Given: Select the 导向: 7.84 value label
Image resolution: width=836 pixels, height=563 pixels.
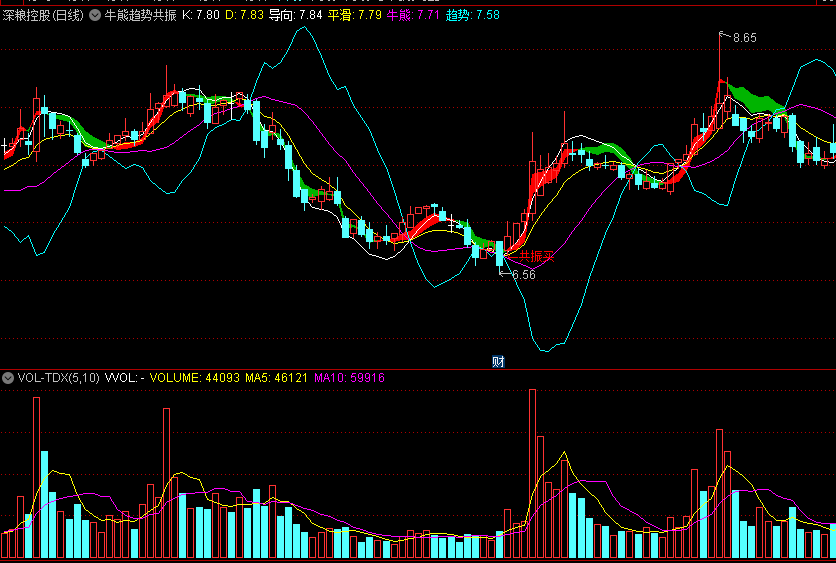Looking at the screenshot, I should [x=295, y=15].
